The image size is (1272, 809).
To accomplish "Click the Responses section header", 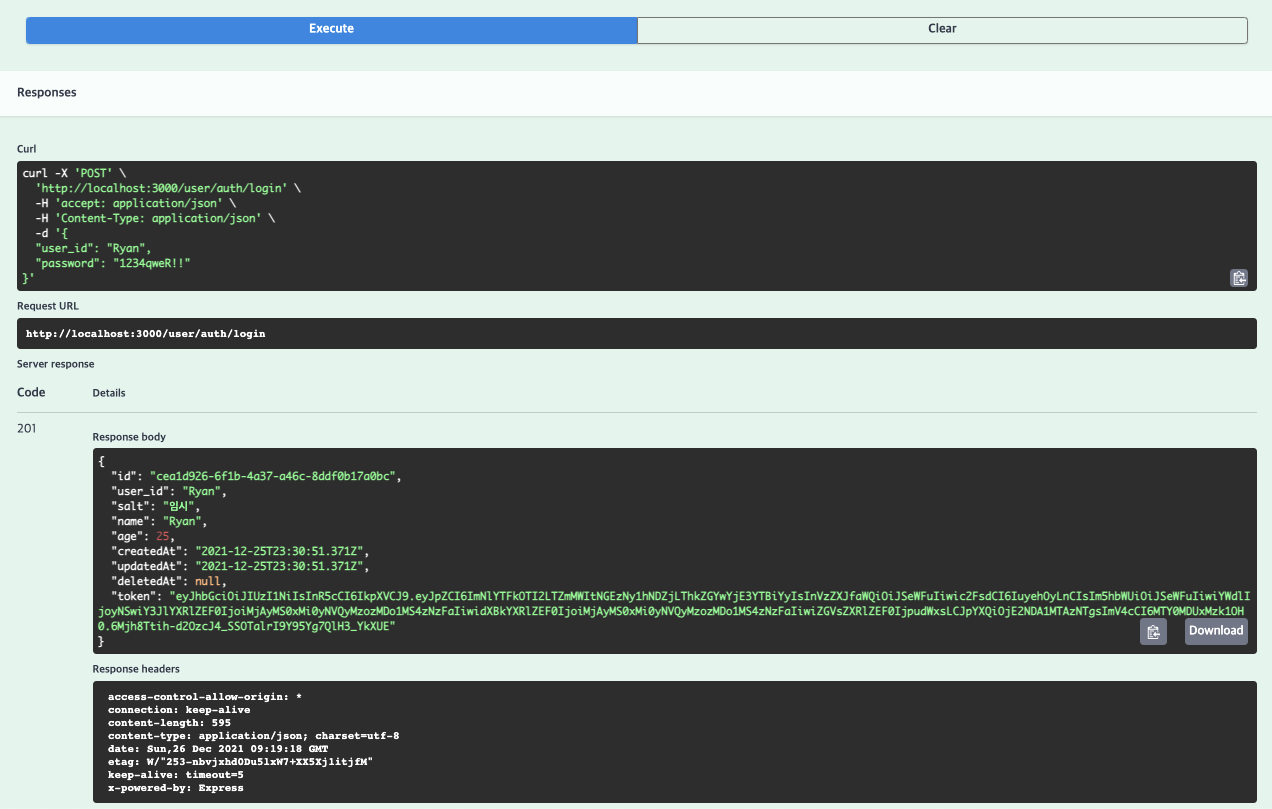I will 47,92.
